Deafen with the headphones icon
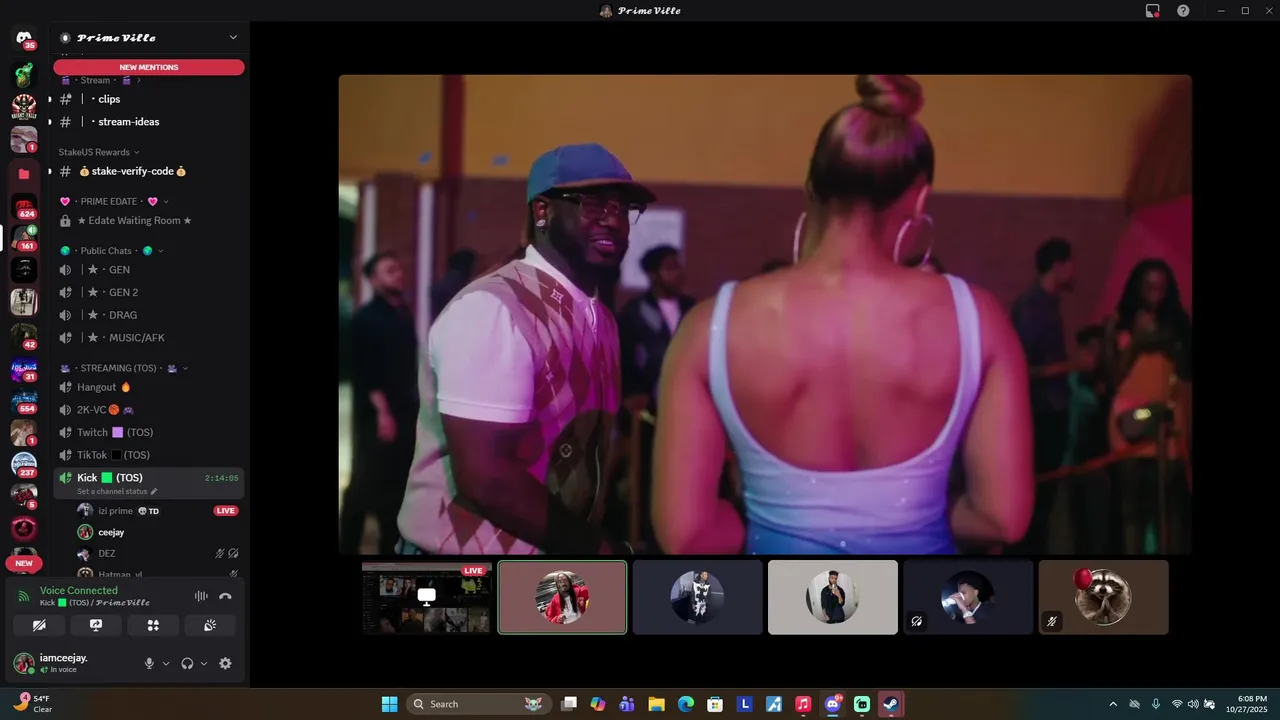This screenshot has height=720, width=1280. (187, 663)
